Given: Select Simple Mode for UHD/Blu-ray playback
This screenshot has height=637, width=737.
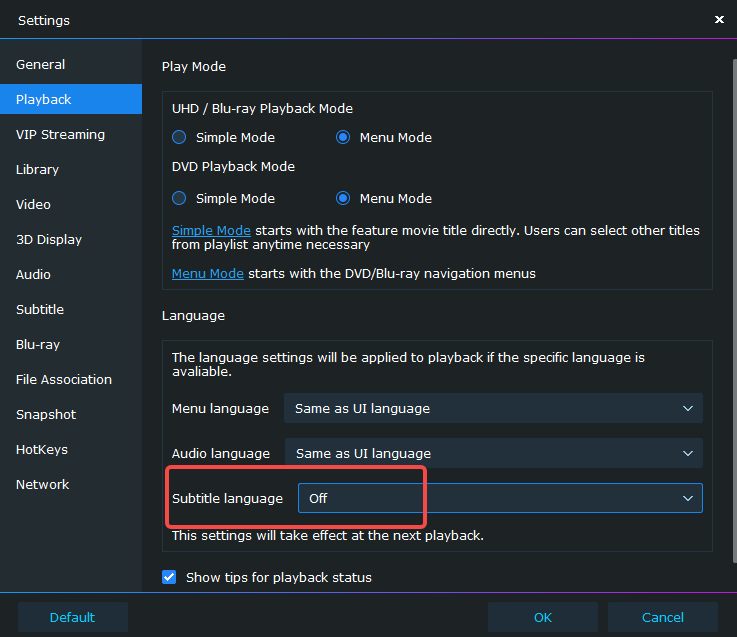Looking at the screenshot, I should click(179, 138).
